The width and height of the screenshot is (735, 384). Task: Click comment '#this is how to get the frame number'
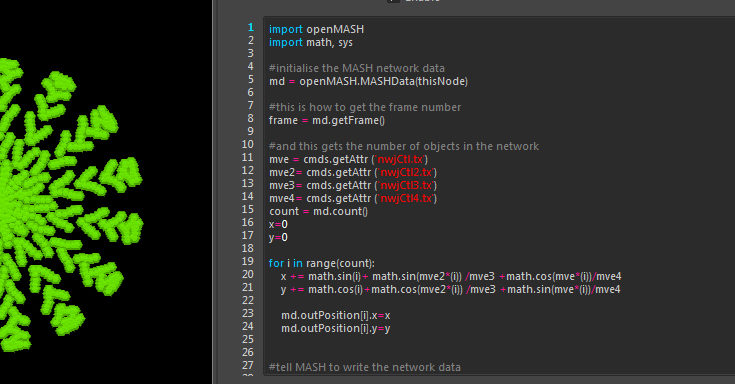tap(365, 107)
